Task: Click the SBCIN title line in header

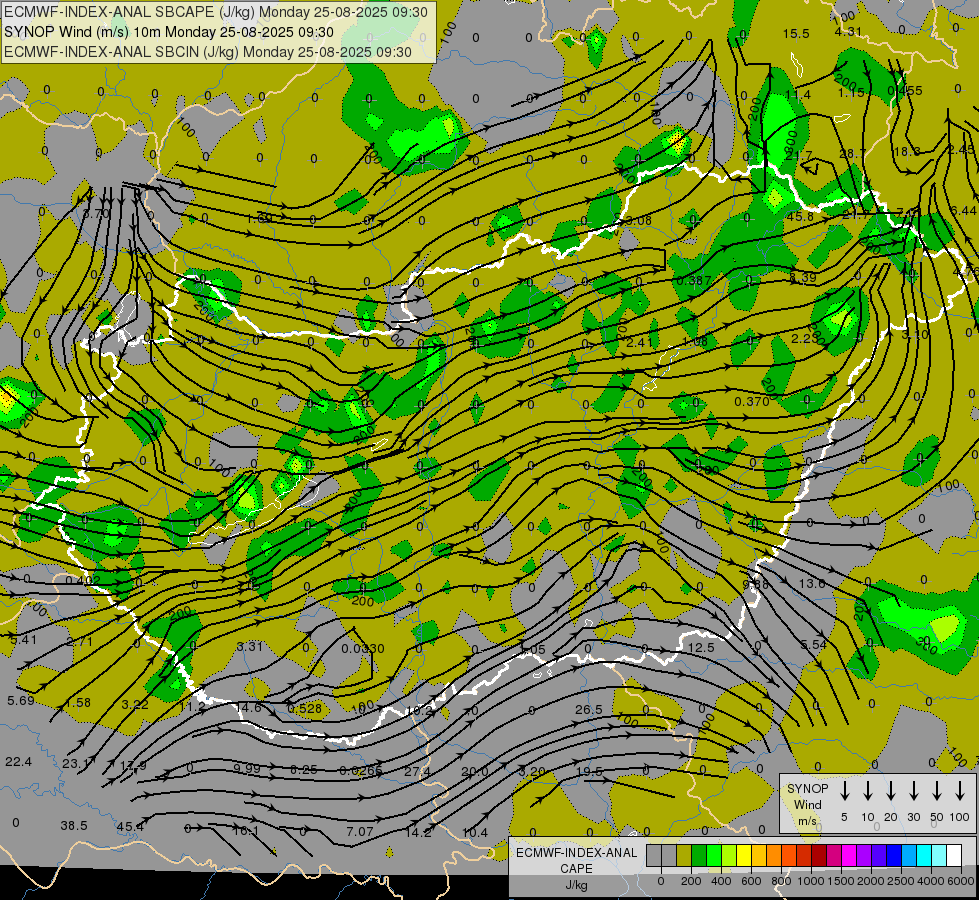Action: pyautogui.click(x=208, y=52)
